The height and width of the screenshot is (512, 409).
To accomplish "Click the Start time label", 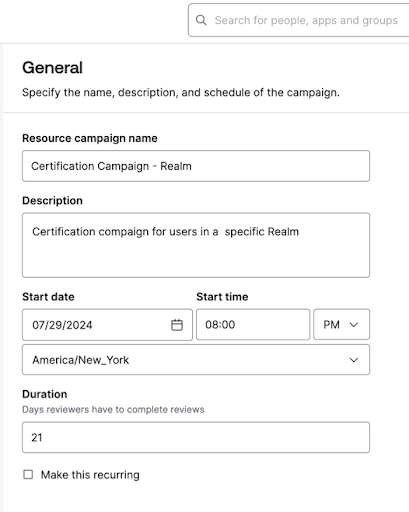I will (222, 297).
